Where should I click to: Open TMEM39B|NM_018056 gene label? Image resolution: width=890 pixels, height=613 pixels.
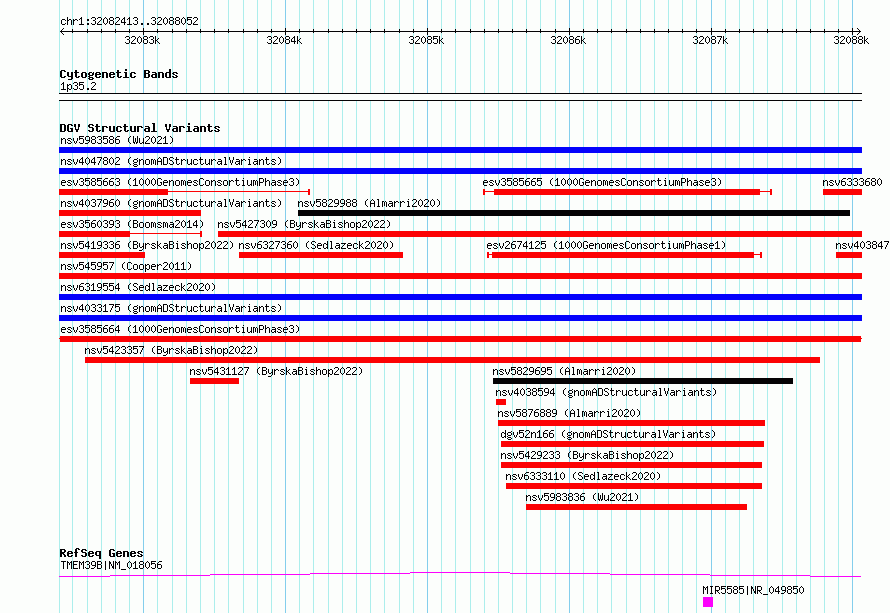pos(111,565)
